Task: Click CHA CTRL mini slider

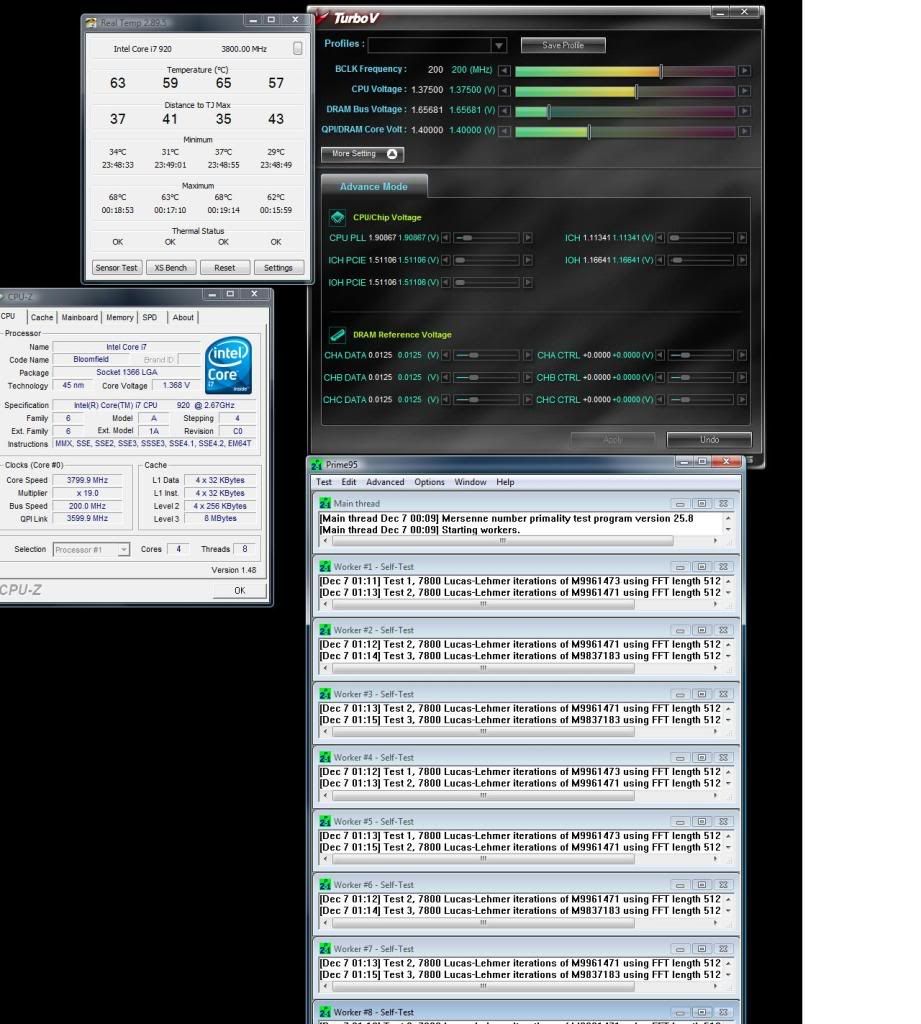Action: [700, 355]
